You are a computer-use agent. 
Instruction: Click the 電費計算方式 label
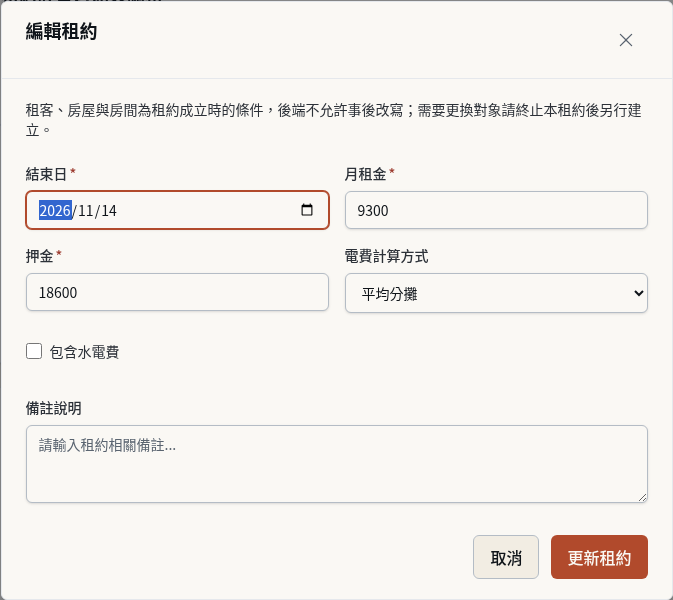(386, 256)
